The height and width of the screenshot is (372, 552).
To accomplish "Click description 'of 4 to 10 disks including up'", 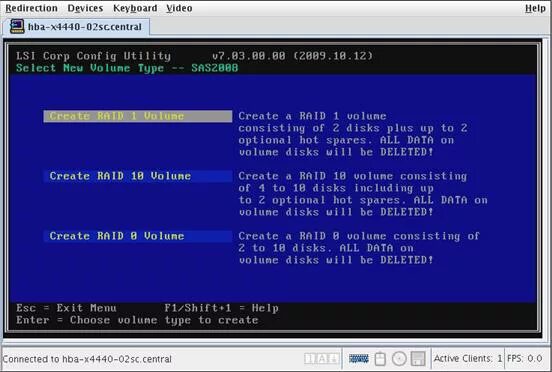I will (336, 188).
